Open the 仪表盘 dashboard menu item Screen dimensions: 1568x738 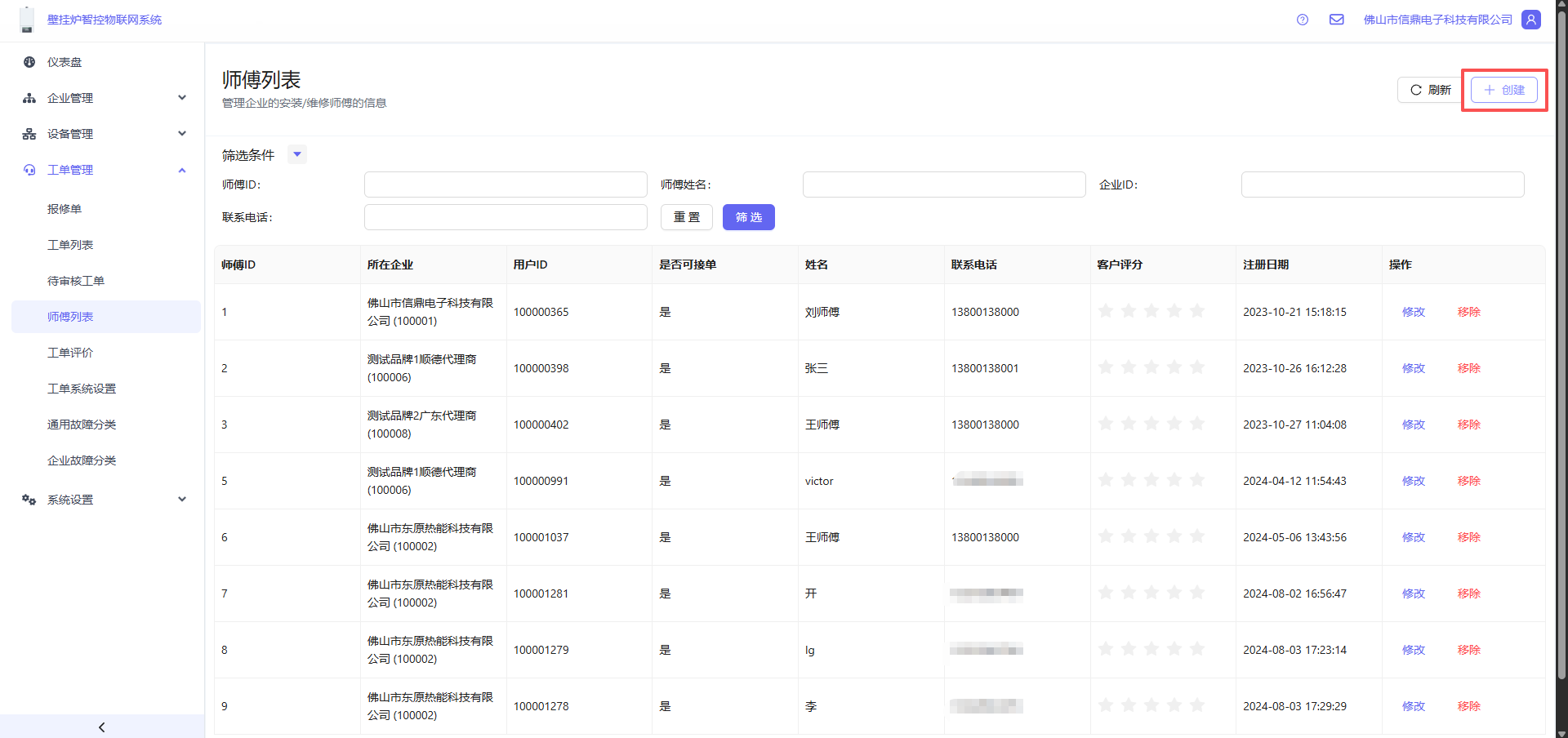[x=65, y=62]
